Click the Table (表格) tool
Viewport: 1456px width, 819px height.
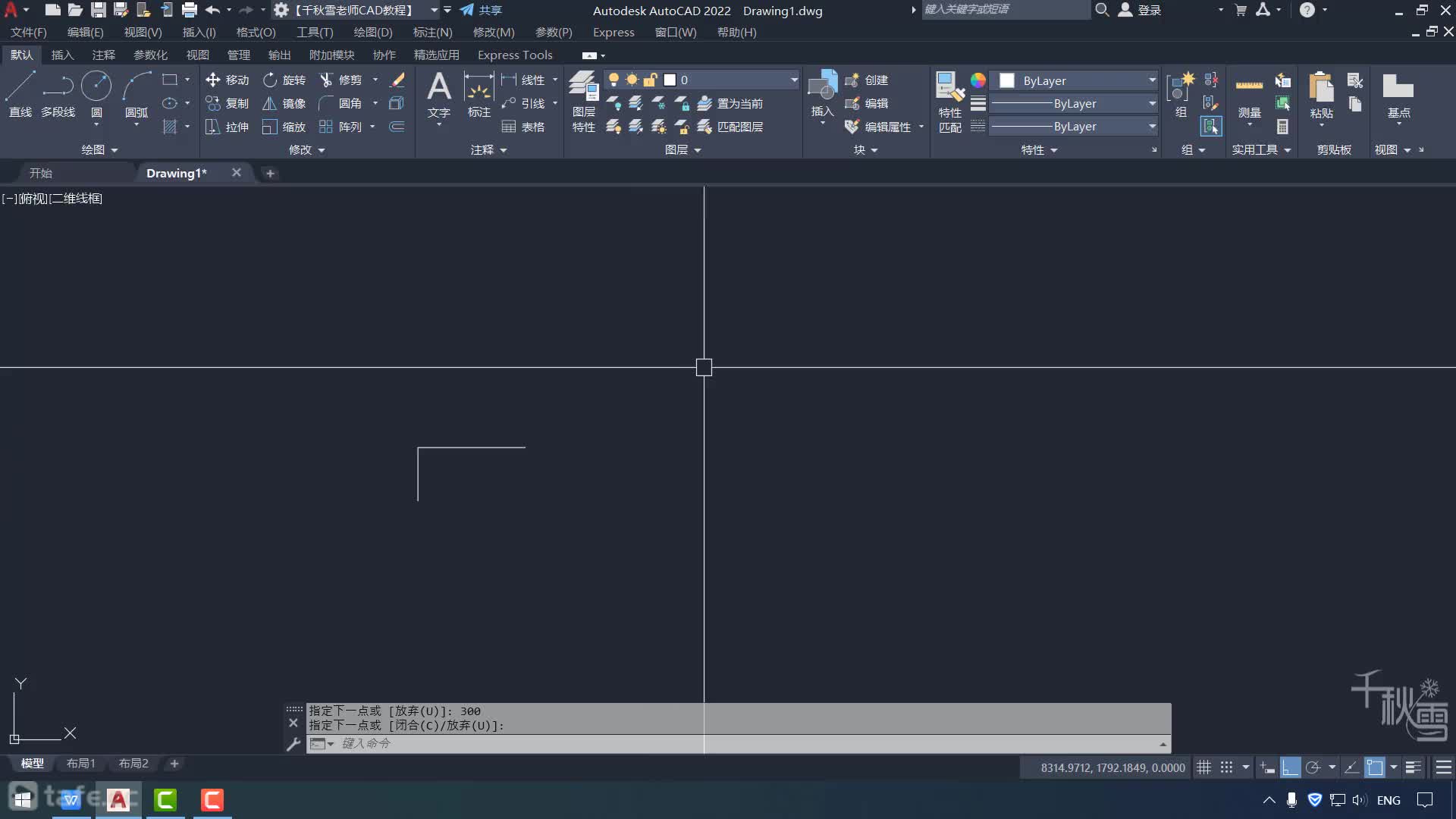(x=523, y=127)
